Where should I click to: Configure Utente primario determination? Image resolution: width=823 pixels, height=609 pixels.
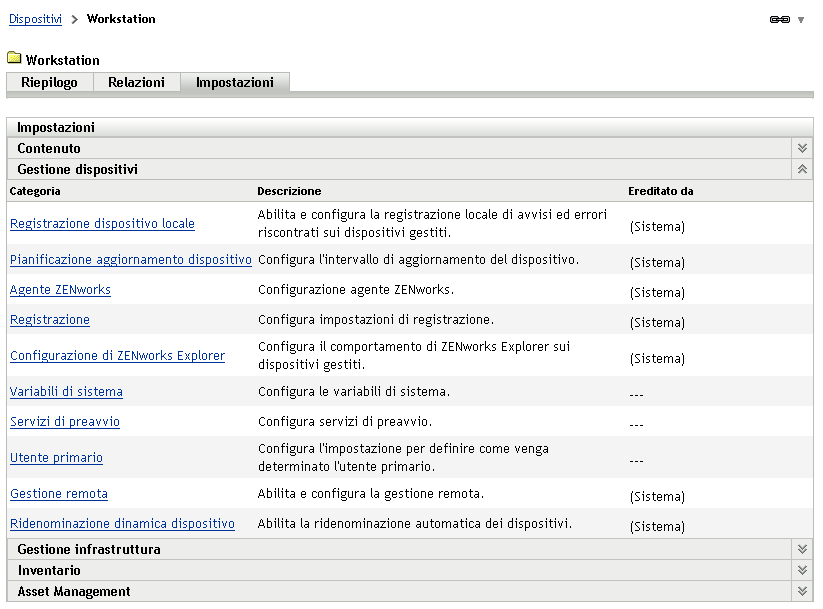tap(56, 457)
